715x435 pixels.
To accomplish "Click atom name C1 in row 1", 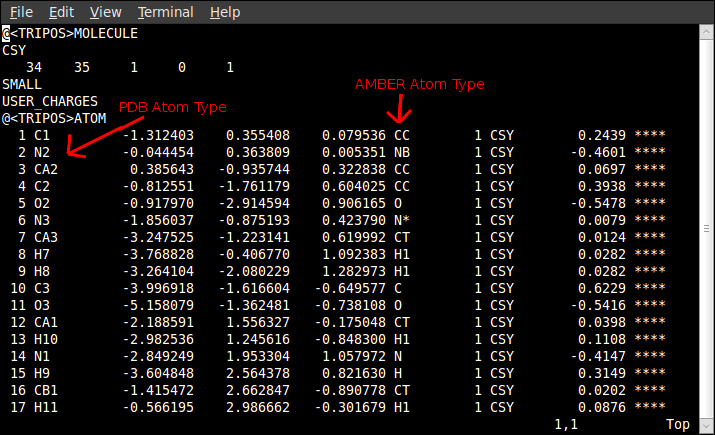I will click(x=41, y=135).
